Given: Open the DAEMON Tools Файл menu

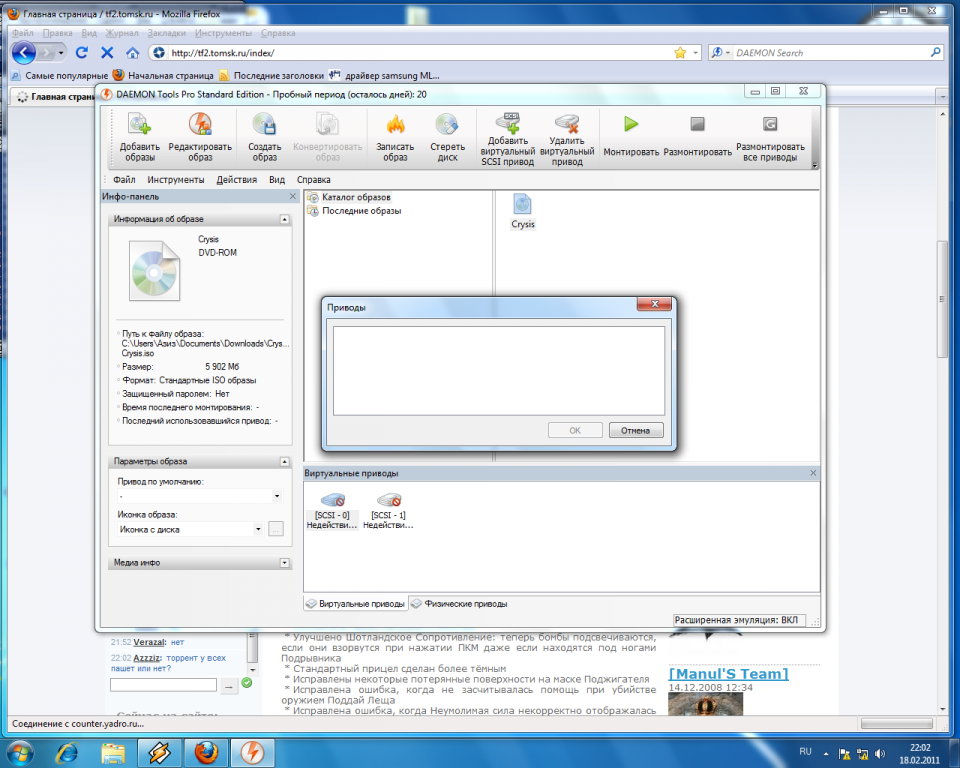Looking at the screenshot, I should (124, 179).
